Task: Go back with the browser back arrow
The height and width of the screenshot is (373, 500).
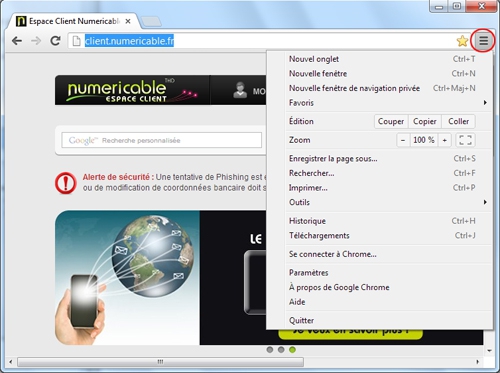Action: coord(17,41)
